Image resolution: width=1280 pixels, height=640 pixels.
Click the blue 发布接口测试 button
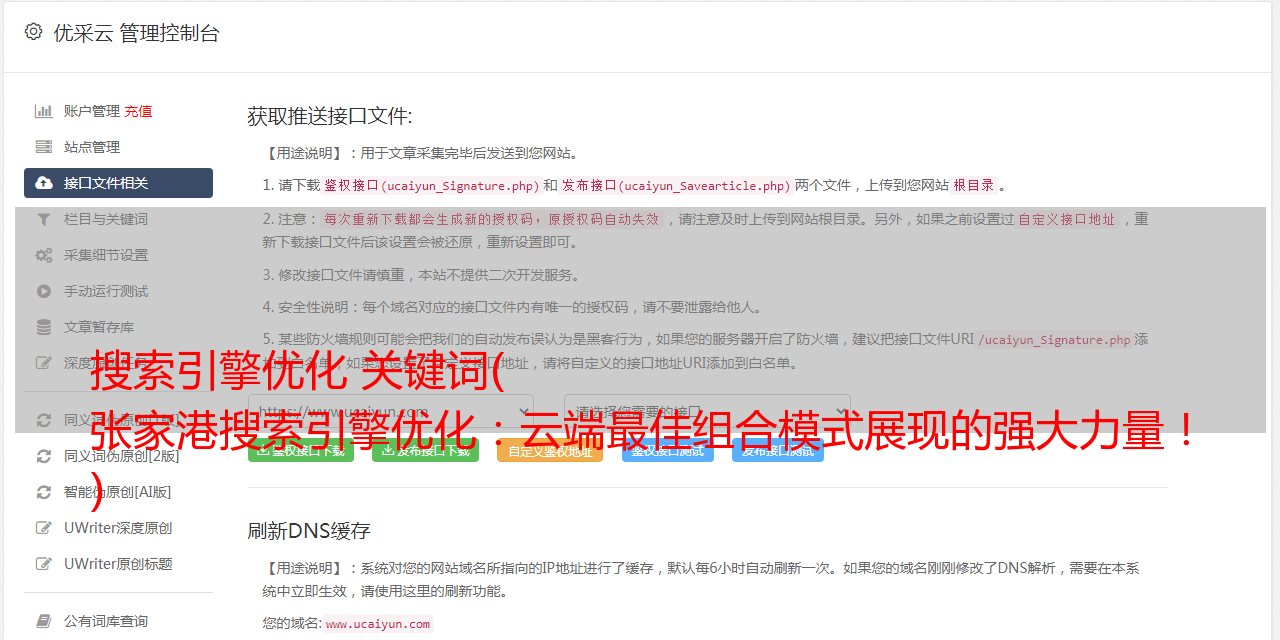tap(777, 450)
